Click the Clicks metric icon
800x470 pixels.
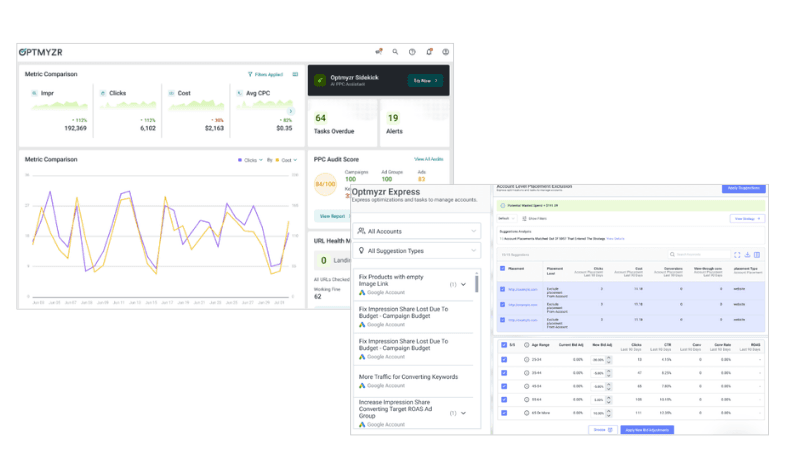click(x=103, y=93)
